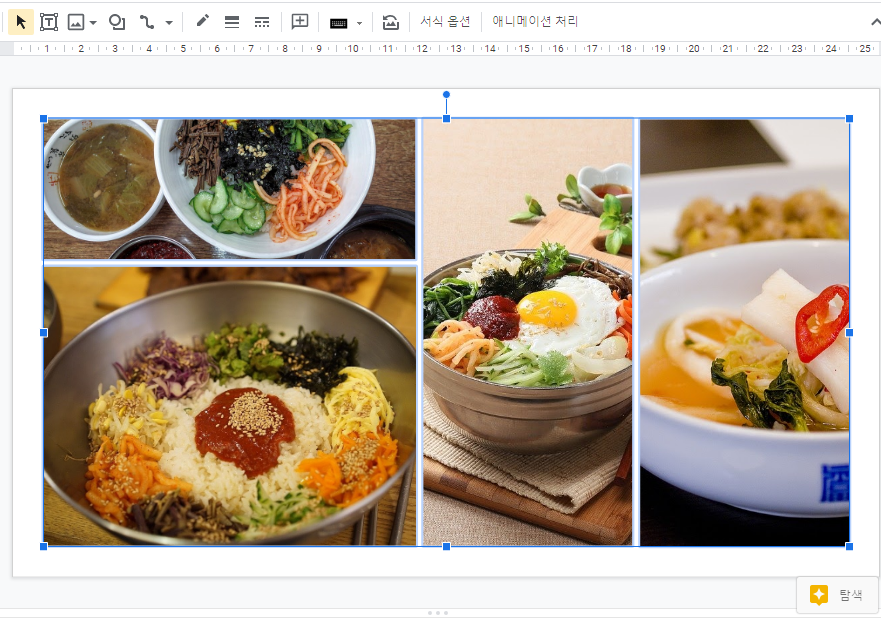881x618 pixels.
Task: Click the add comment icon
Action: coord(300,22)
